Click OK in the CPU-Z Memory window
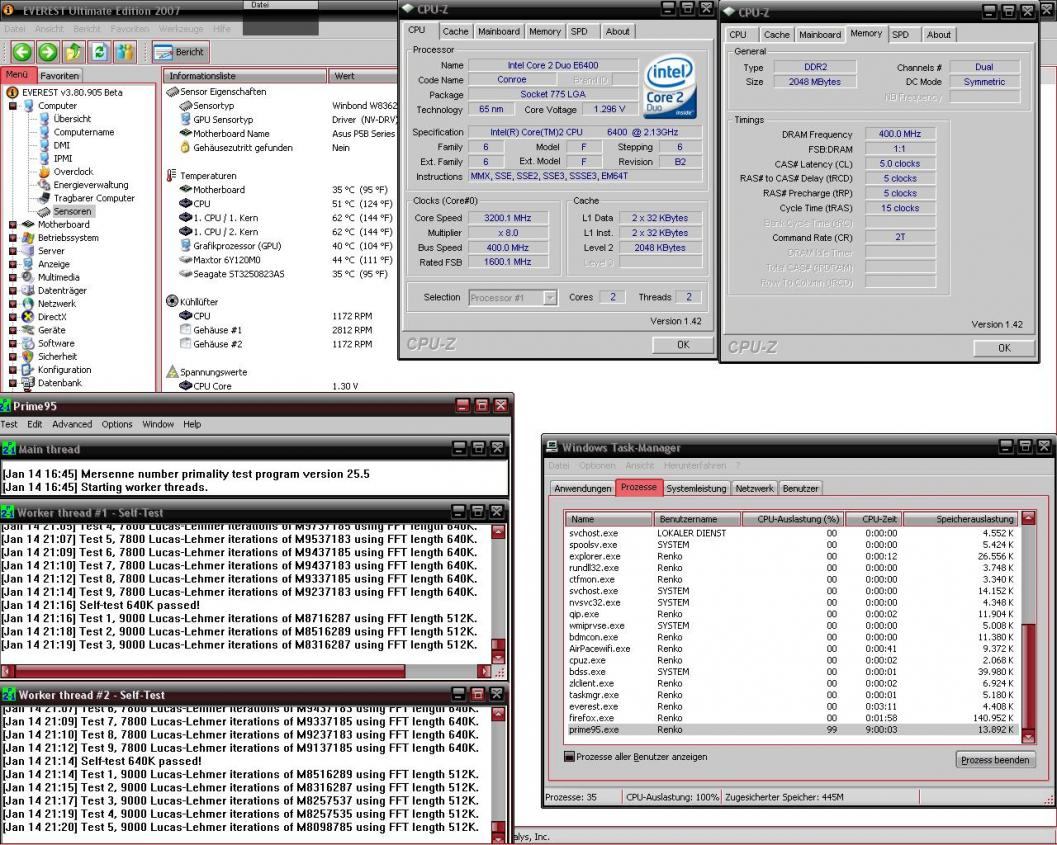The width and height of the screenshot is (1057, 845). tap(1004, 348)
